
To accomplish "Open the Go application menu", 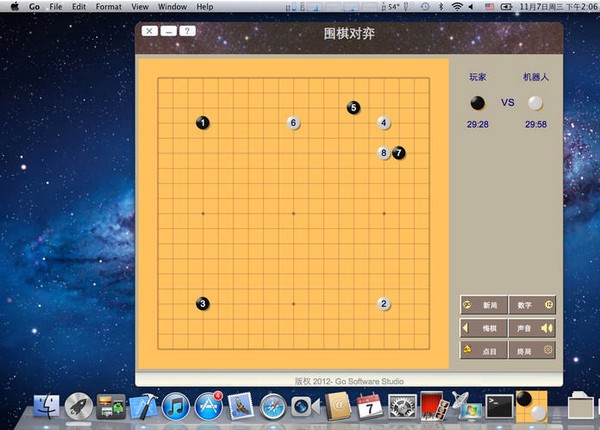I will click(x=34, y=7).
